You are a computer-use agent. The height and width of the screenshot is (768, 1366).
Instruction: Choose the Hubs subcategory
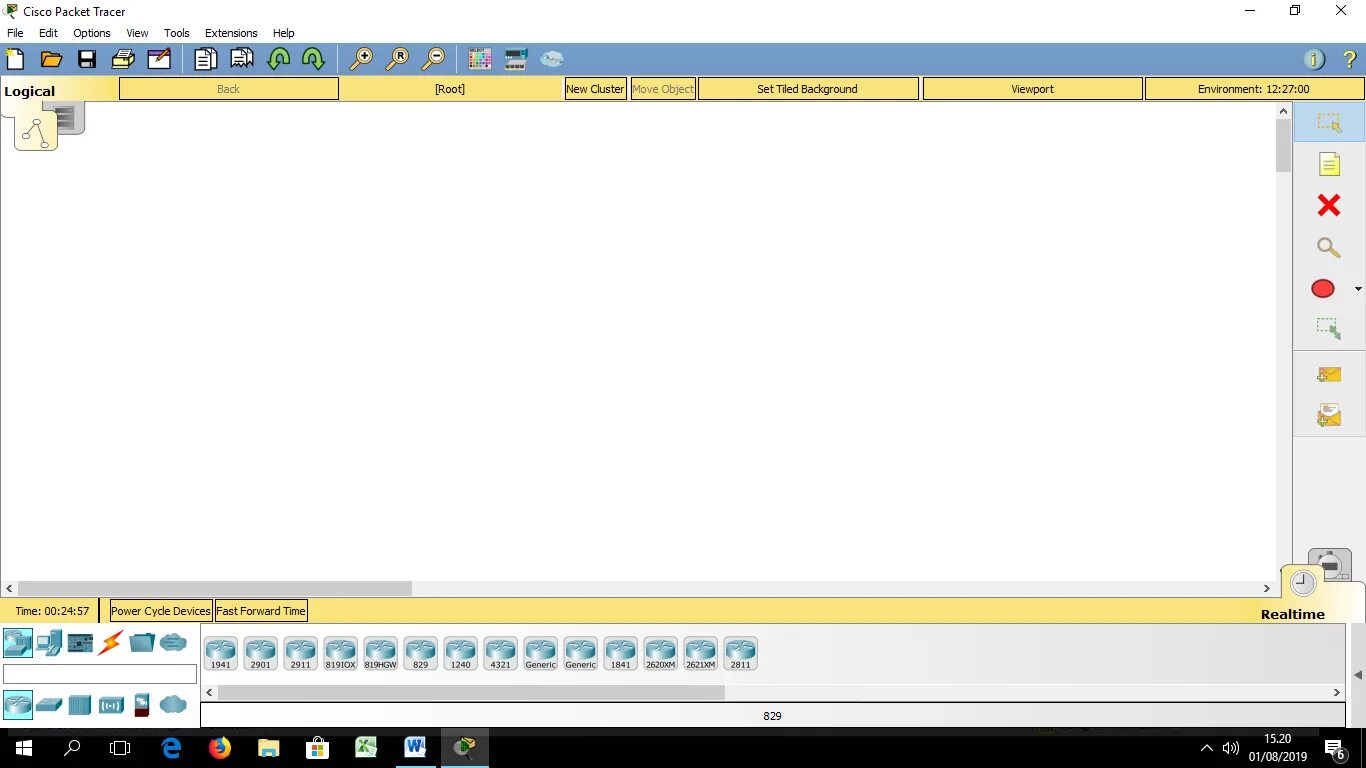(80, 705)
